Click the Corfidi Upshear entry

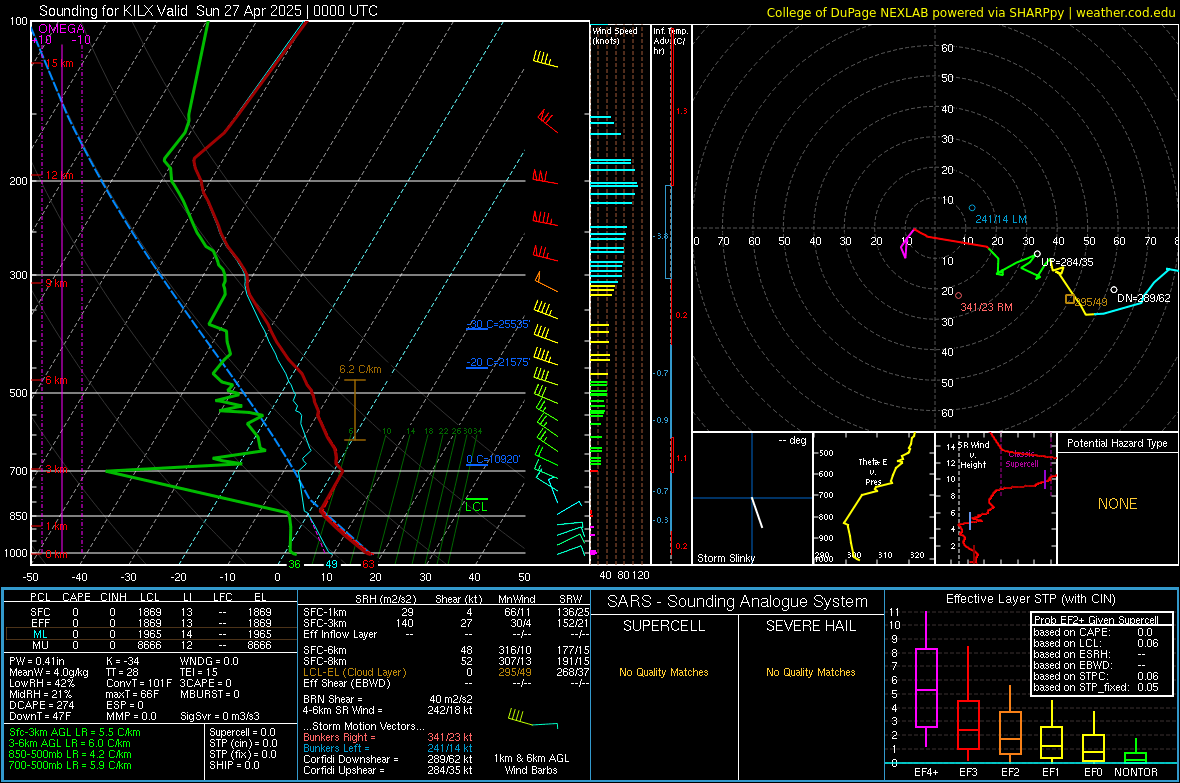(x=388, y=770)
